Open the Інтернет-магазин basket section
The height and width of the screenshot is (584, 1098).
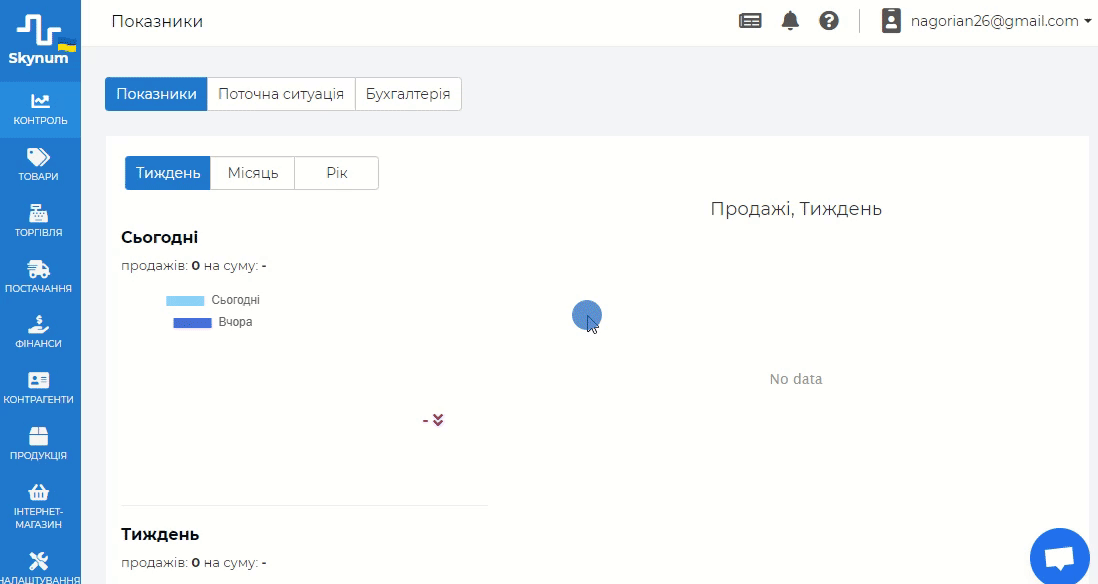[40, 507]
